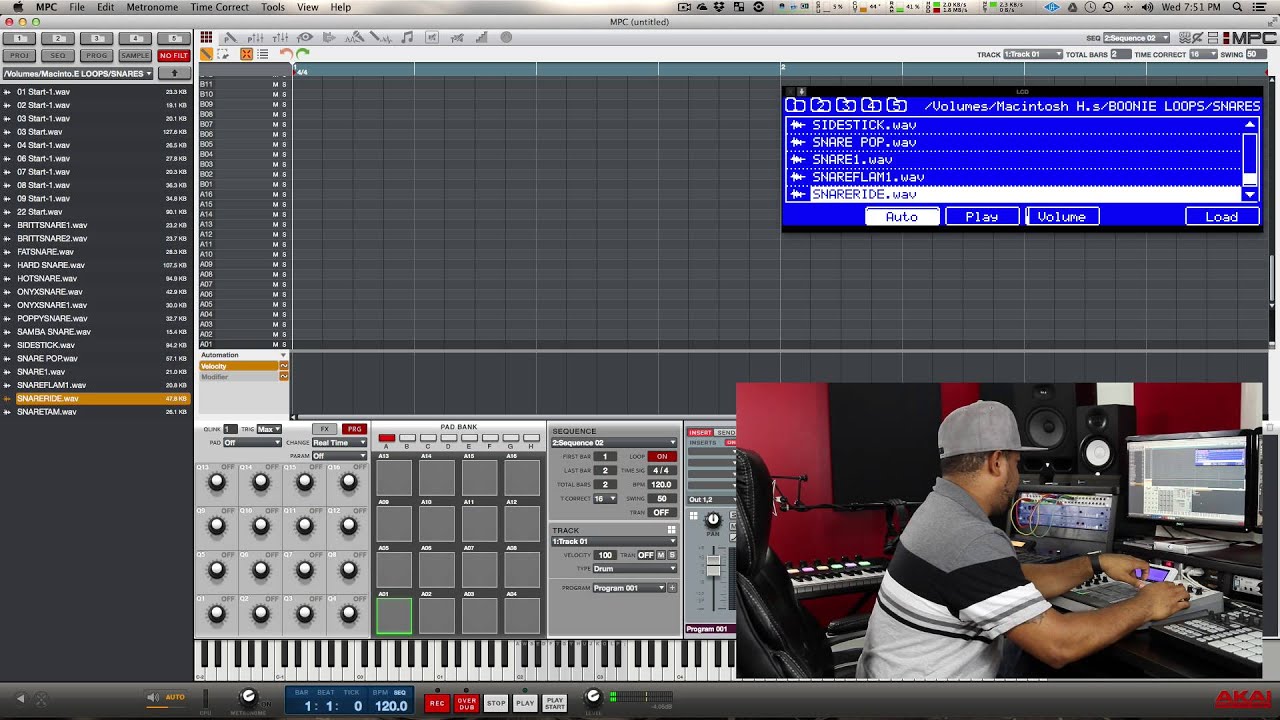Open the Tools menu
The width and height of the screenshot is (1280, 720).
(x=273, y=7)
